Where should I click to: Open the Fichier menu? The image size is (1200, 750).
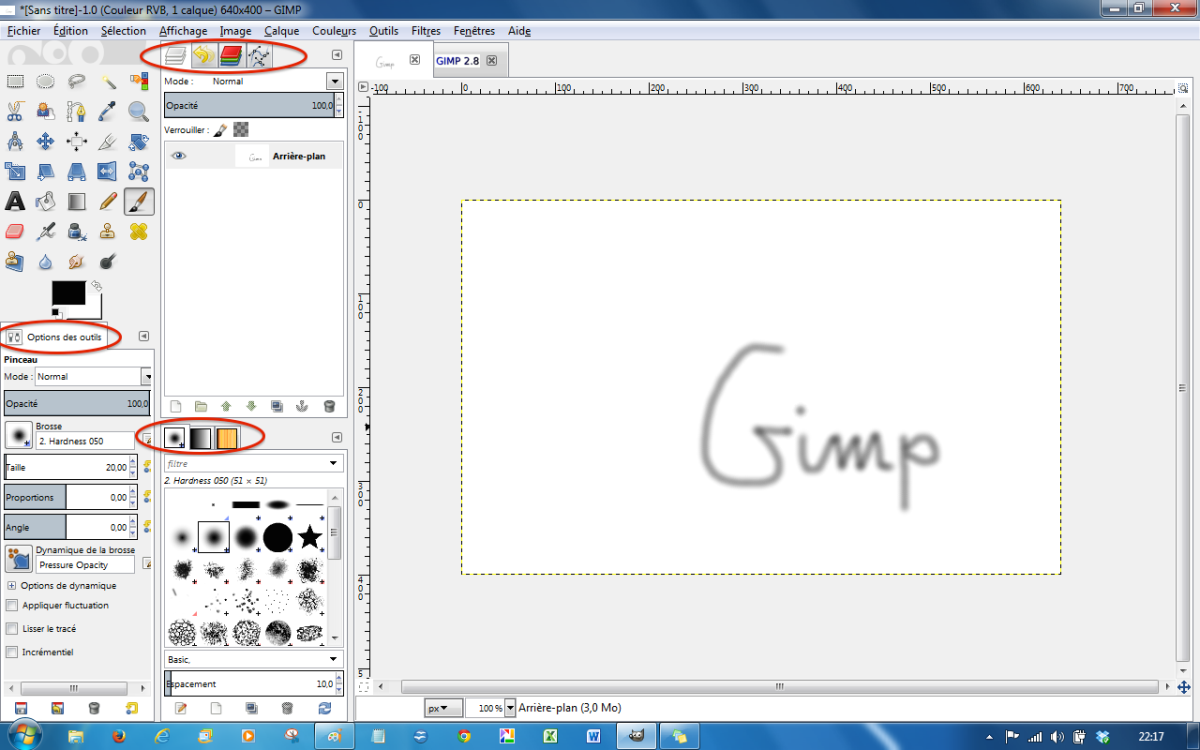[x=24, y=31]
